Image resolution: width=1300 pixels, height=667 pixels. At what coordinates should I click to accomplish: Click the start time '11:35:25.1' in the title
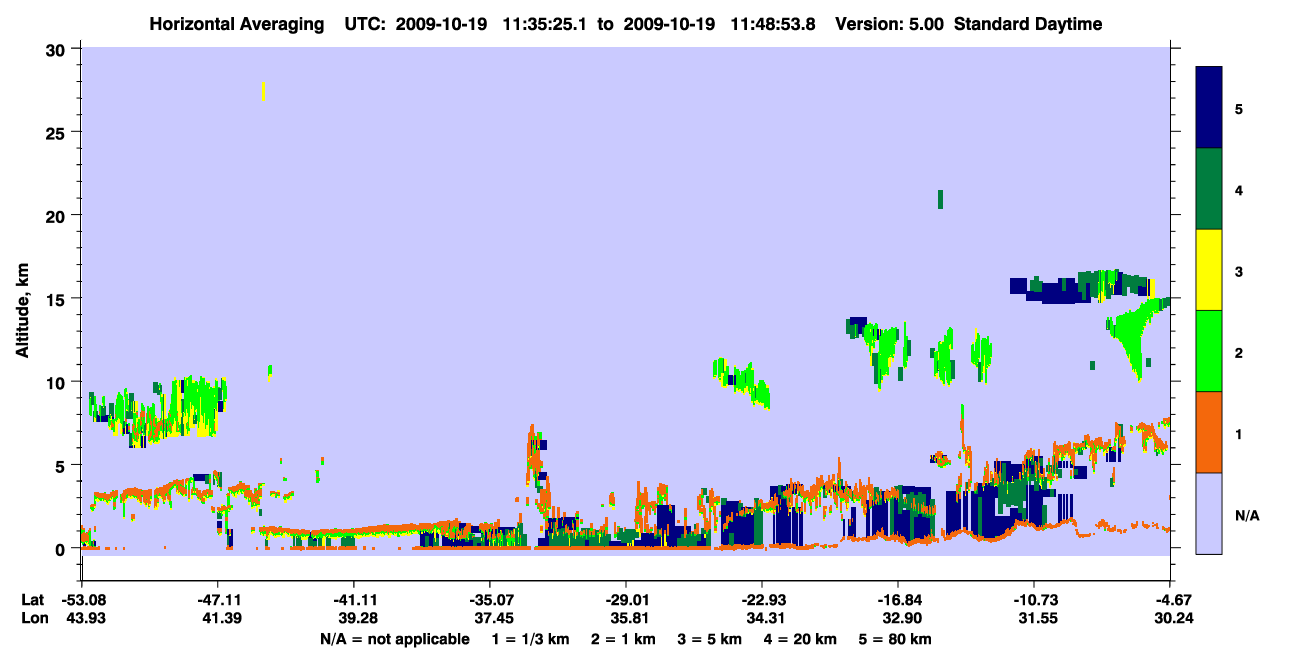[x=547, y=24]
